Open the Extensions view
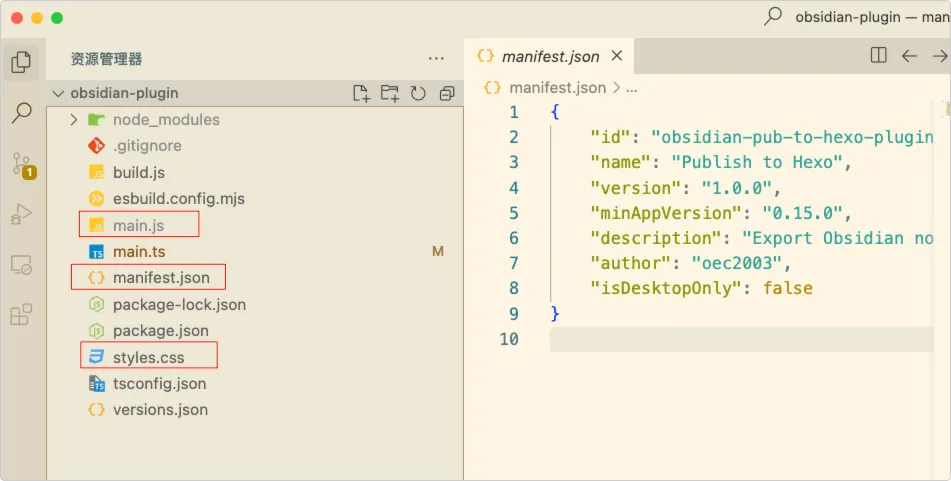951x481 pixels. pos(21,315)
